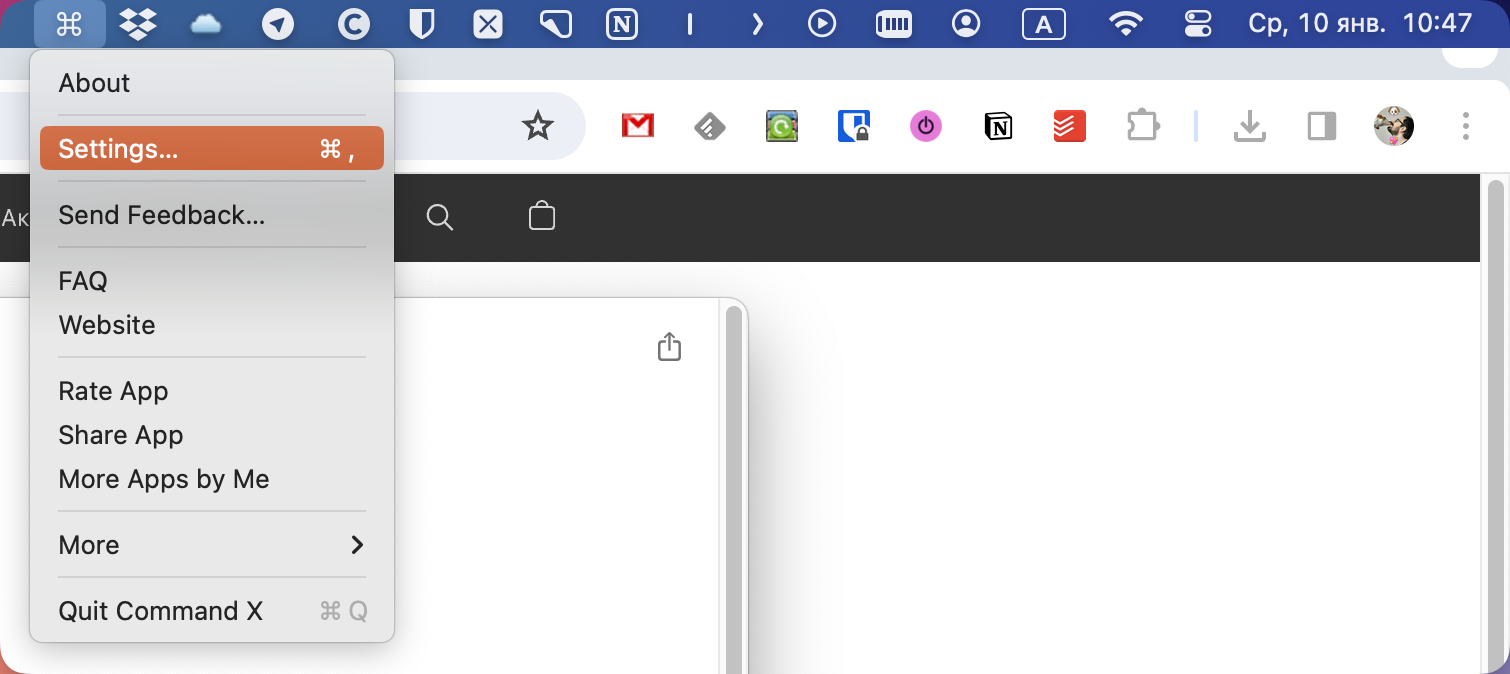The width and height of the screenshot is (1510, 674).
Task: Bookmark this page with the star
Action: pos(538,126)
